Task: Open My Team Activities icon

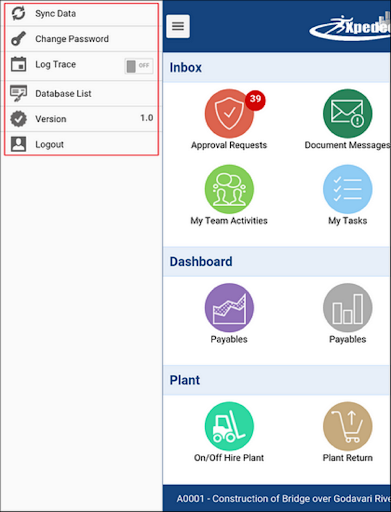Action: 229,189
